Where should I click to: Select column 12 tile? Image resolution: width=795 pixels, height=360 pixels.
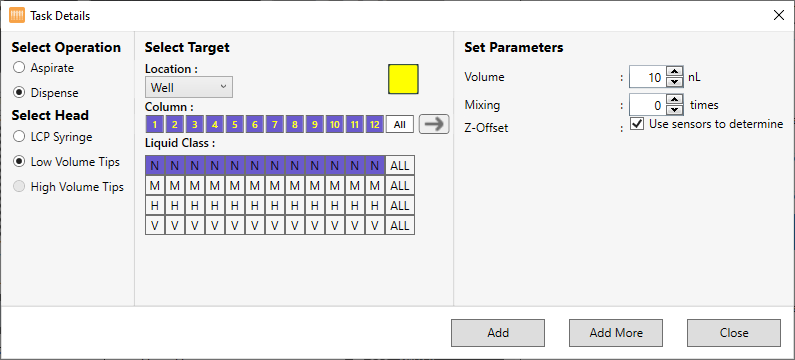[374, 124]
